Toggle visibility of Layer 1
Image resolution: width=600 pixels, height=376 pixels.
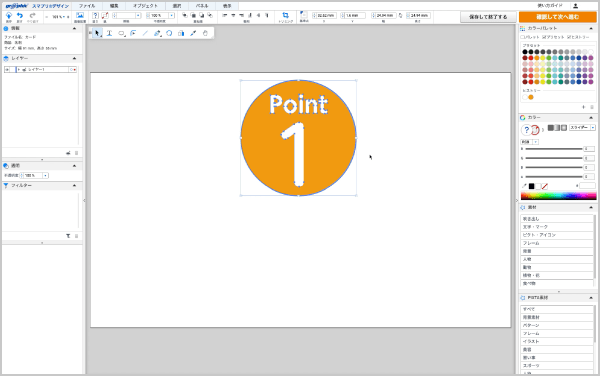click(7, 70)
